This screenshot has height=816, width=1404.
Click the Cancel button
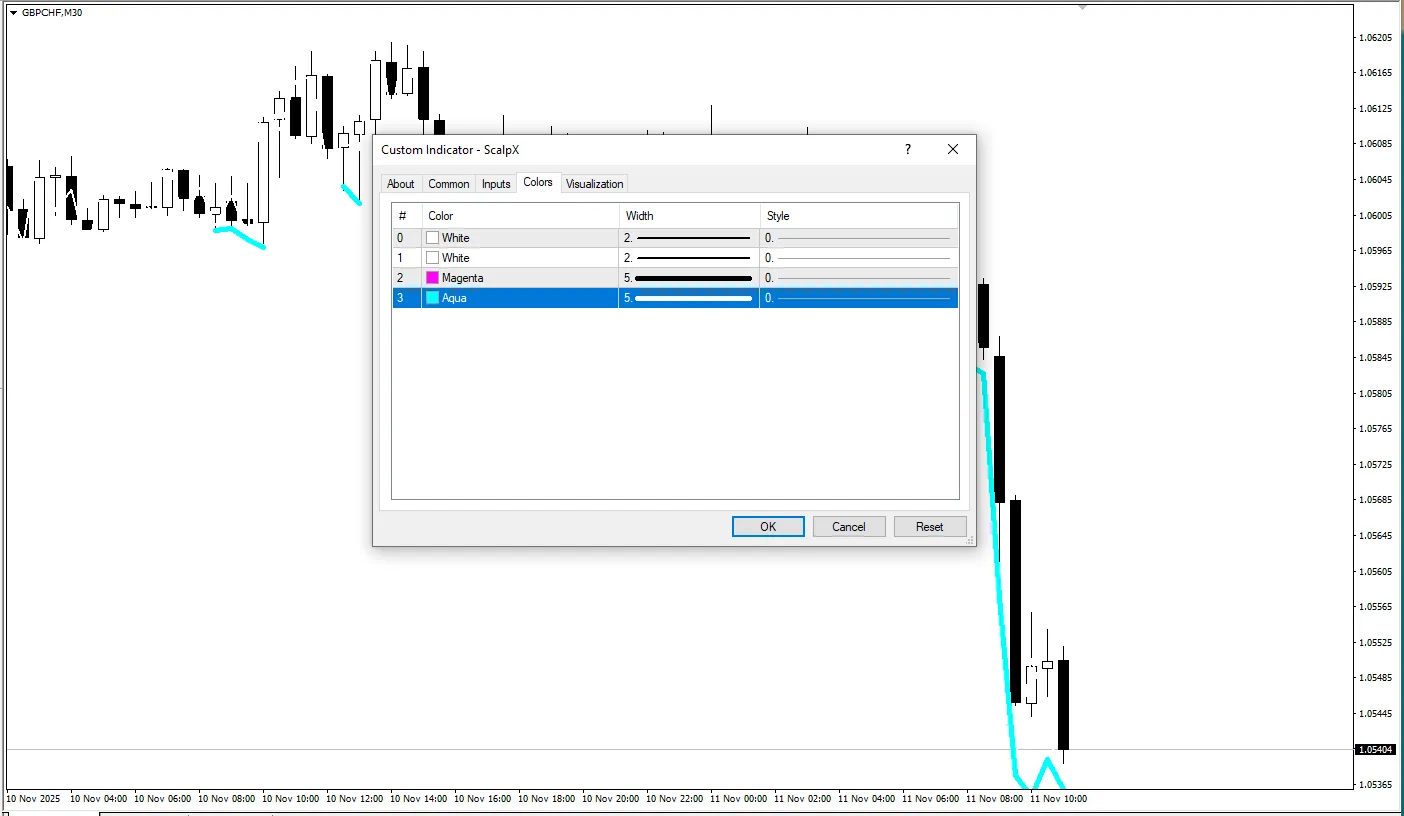click(849, 527)
